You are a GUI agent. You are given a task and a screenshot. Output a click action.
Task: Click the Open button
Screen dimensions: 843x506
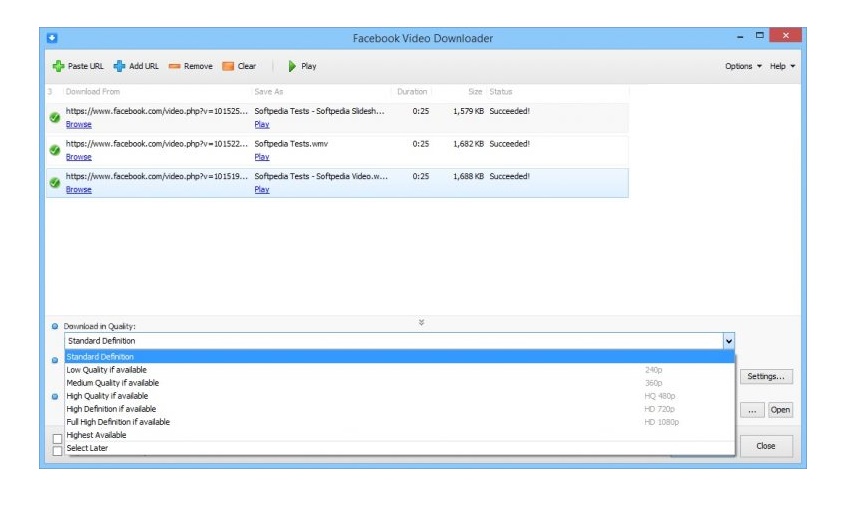[x=780, y=410]
